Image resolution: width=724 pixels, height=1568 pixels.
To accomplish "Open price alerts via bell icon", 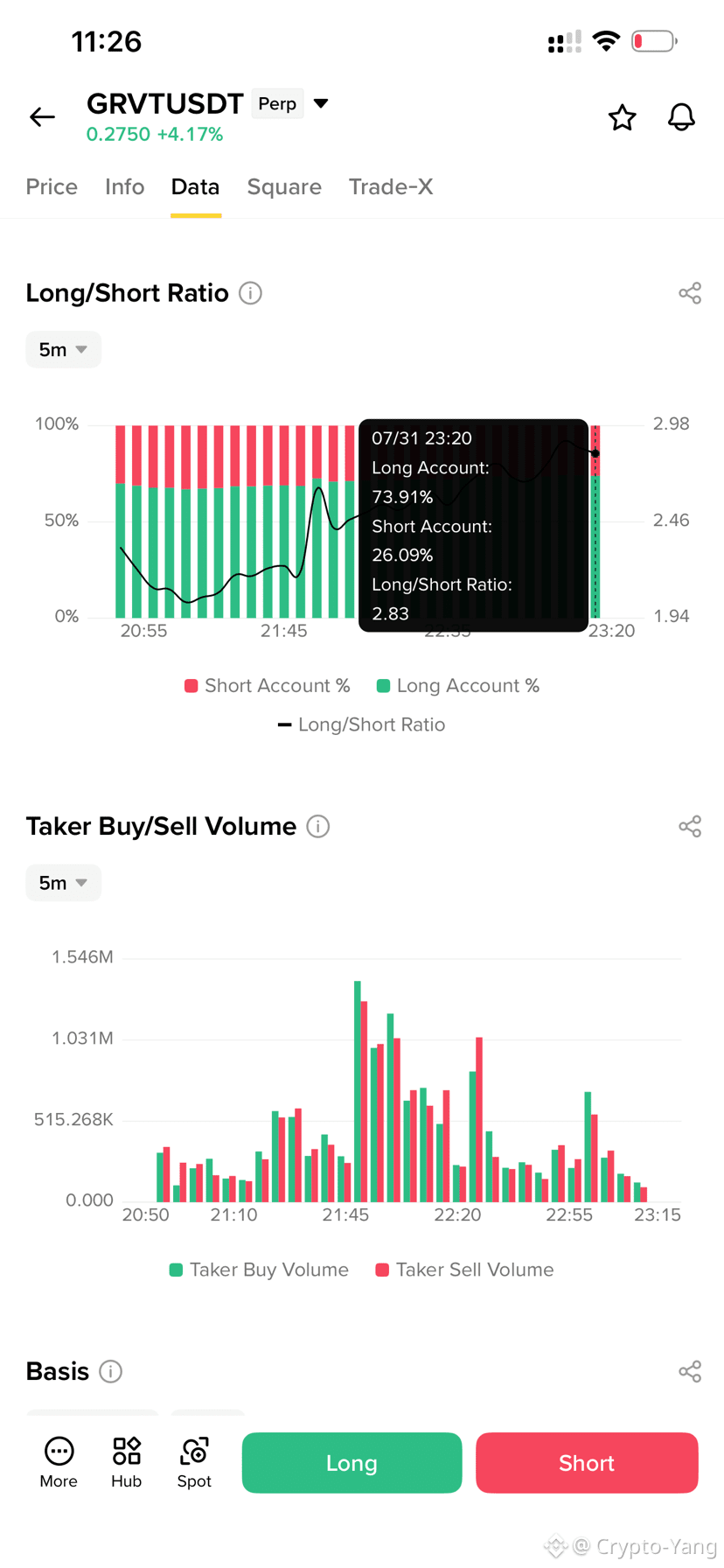I will coord(681,117).
